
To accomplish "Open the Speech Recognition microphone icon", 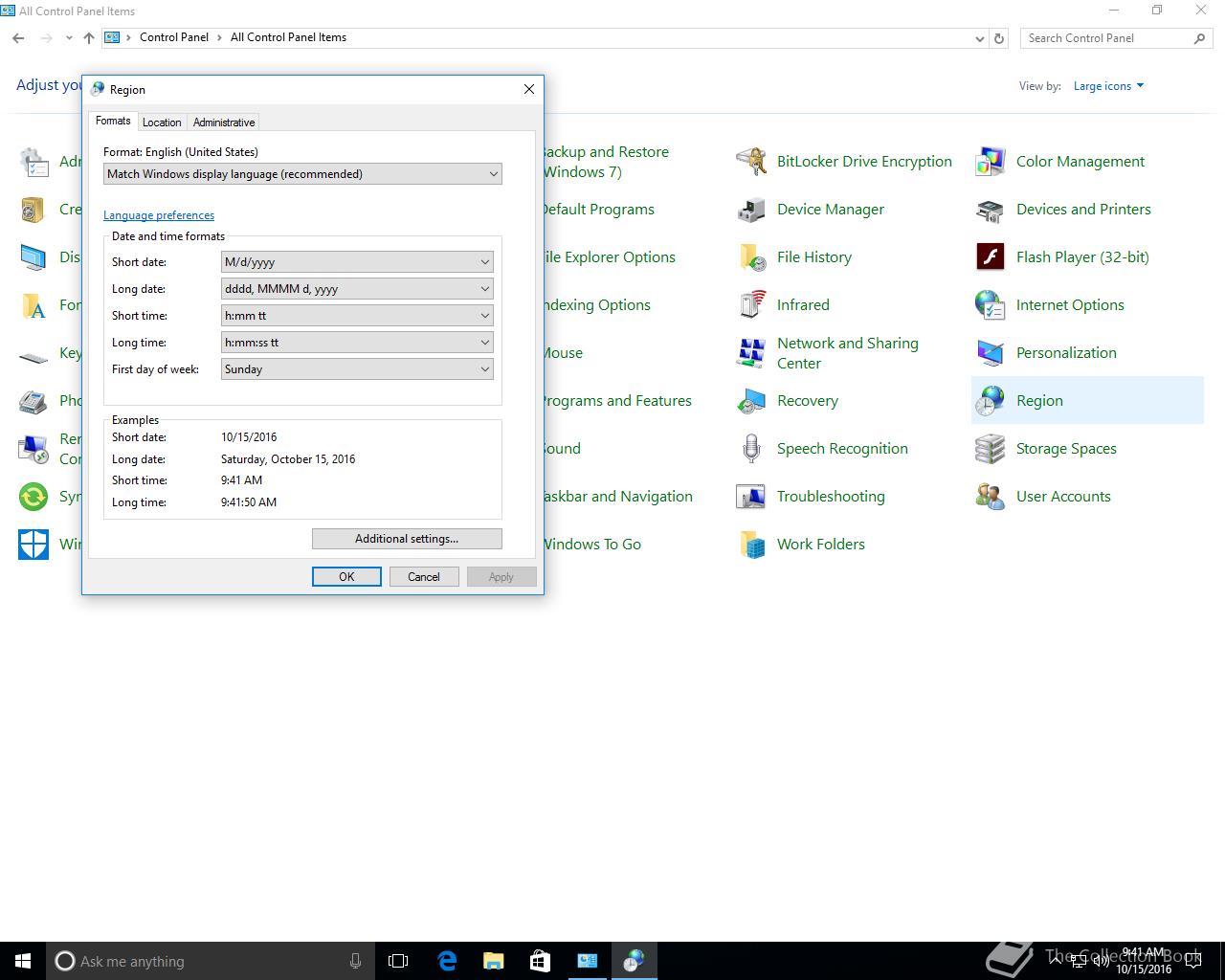I will (x=751, y=449).
